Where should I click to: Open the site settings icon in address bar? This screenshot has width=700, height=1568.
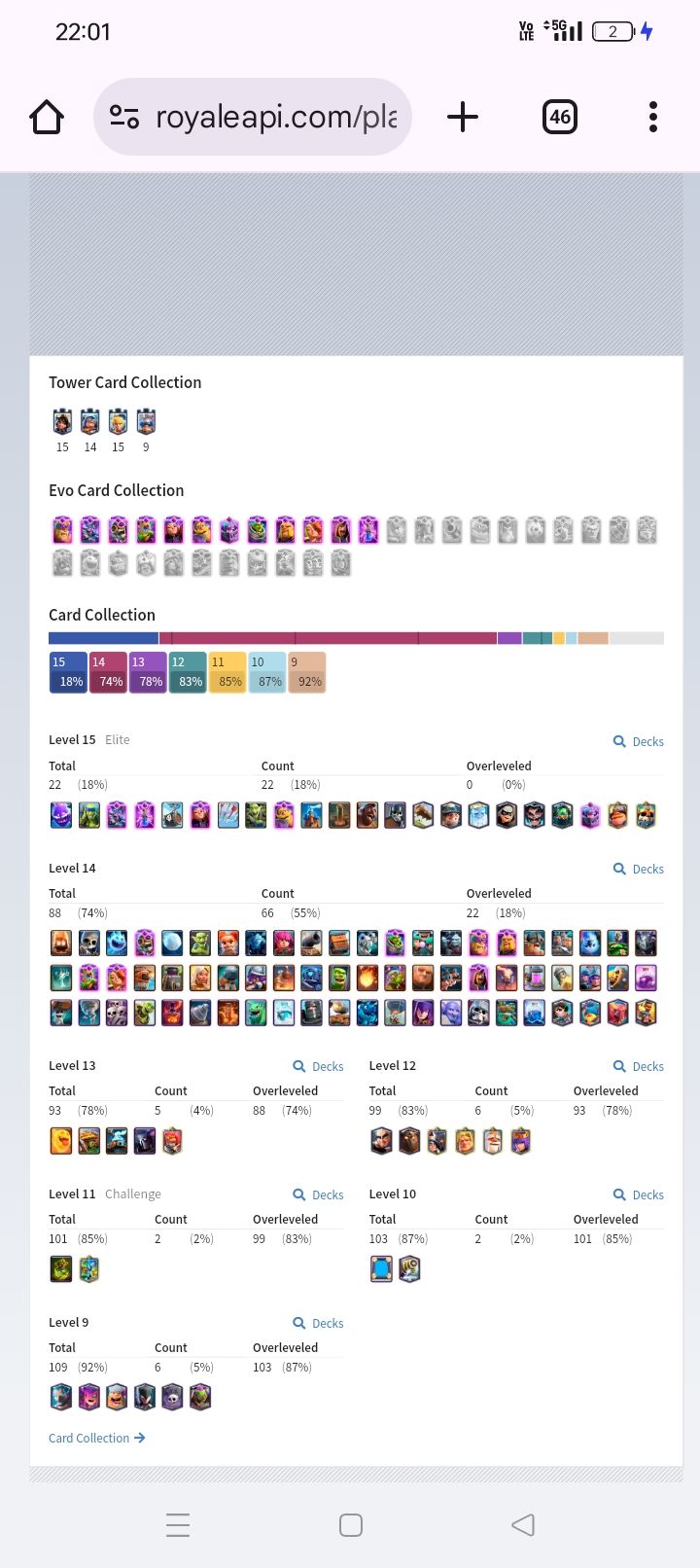point(124,117)
